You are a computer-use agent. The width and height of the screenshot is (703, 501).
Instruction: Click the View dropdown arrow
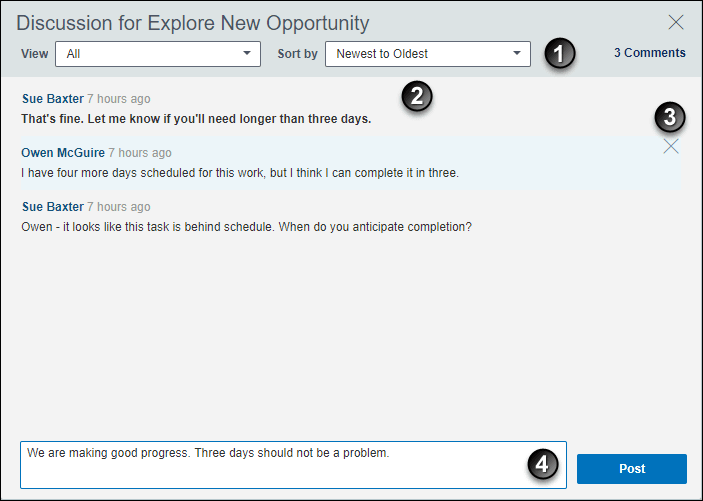click(247, 53)
